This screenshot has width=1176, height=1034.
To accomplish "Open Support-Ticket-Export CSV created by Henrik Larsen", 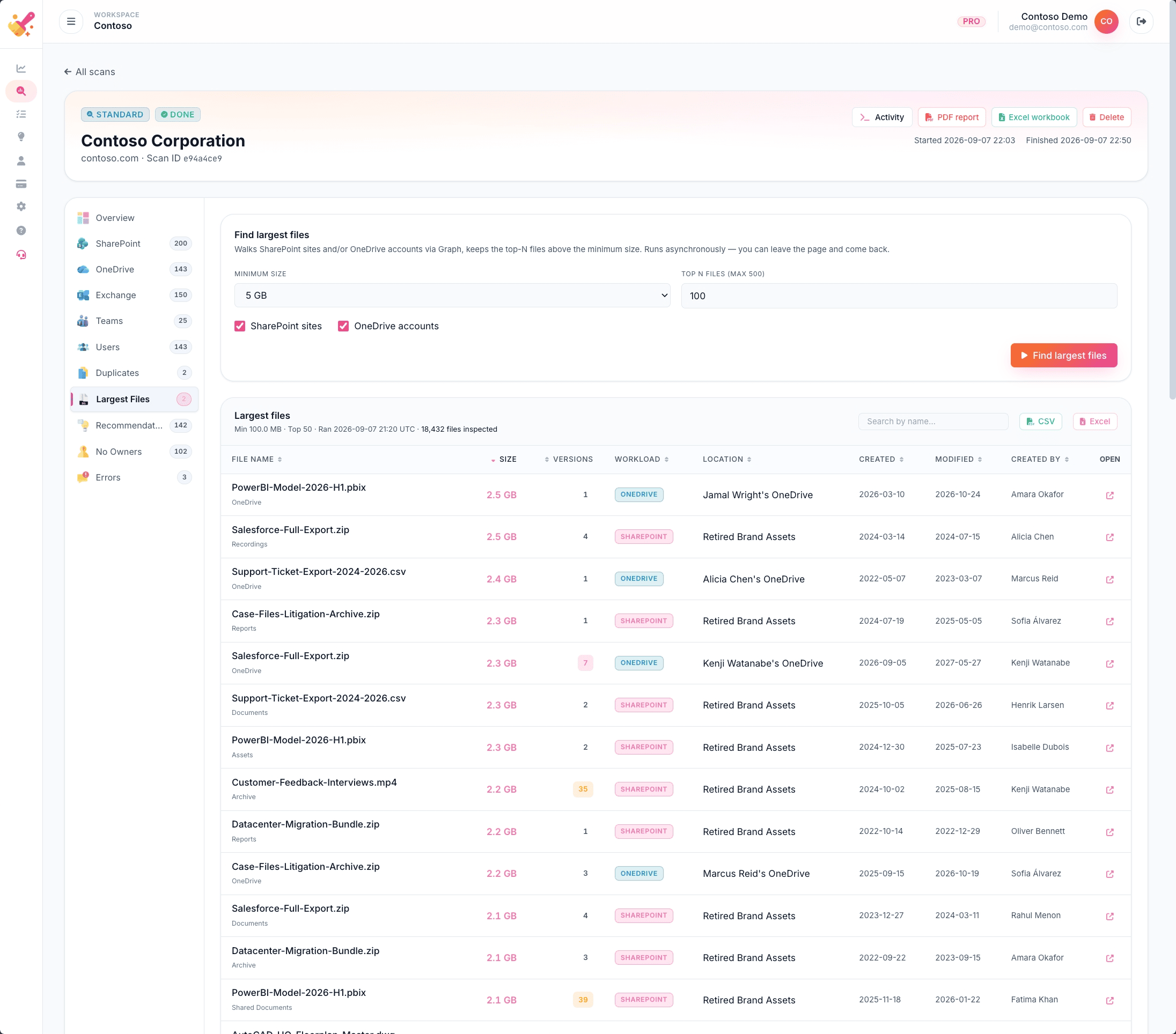I will coord(1109,706).
